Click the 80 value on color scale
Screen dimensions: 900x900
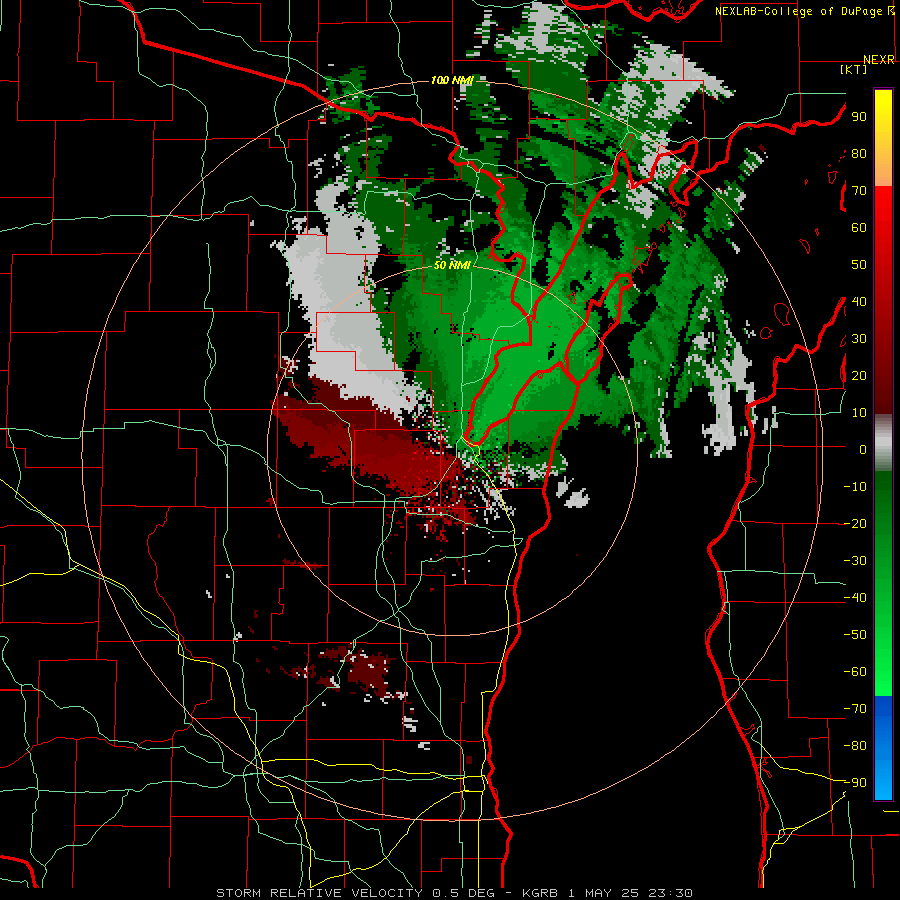coord(859,153)
